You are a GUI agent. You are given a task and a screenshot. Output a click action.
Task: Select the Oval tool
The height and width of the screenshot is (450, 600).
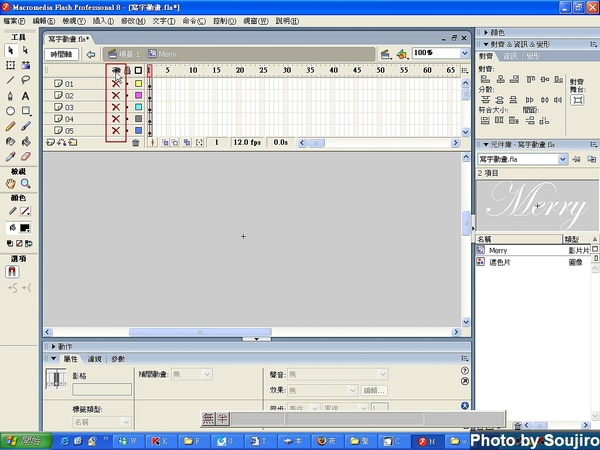tap(11, 111)
